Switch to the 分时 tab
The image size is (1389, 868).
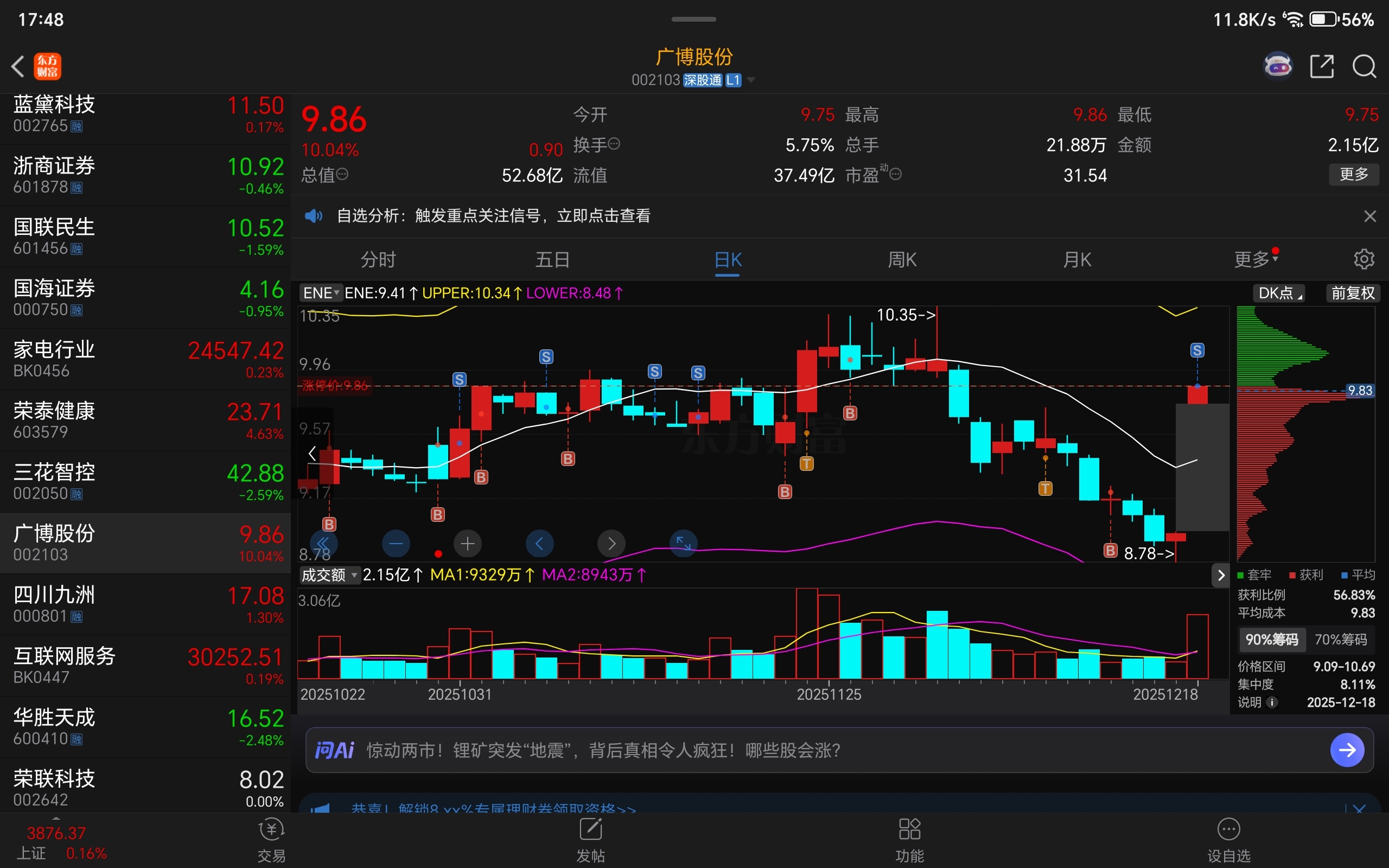tap(378, 260)
